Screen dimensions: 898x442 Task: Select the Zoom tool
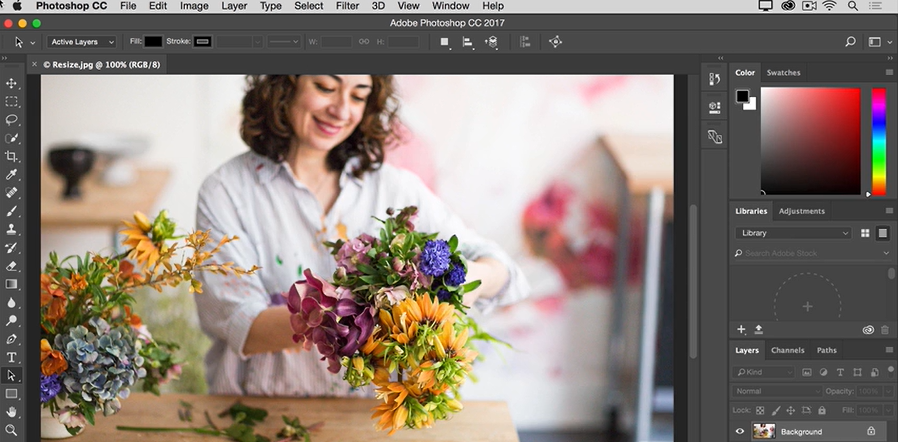tap(11, 430)
